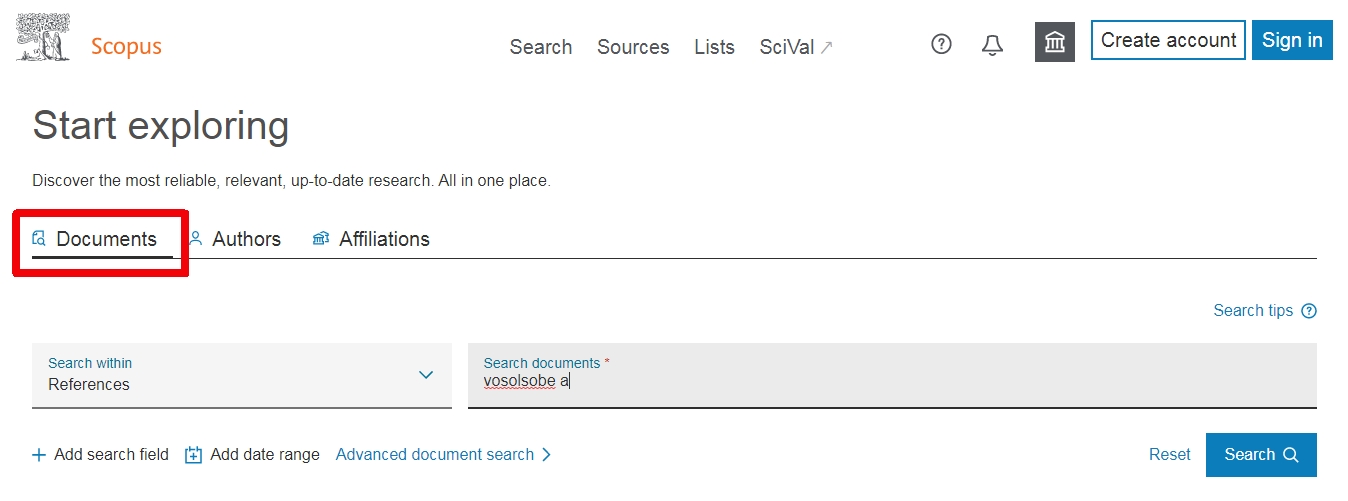Click the Documents tab icon

pos(39,239)
